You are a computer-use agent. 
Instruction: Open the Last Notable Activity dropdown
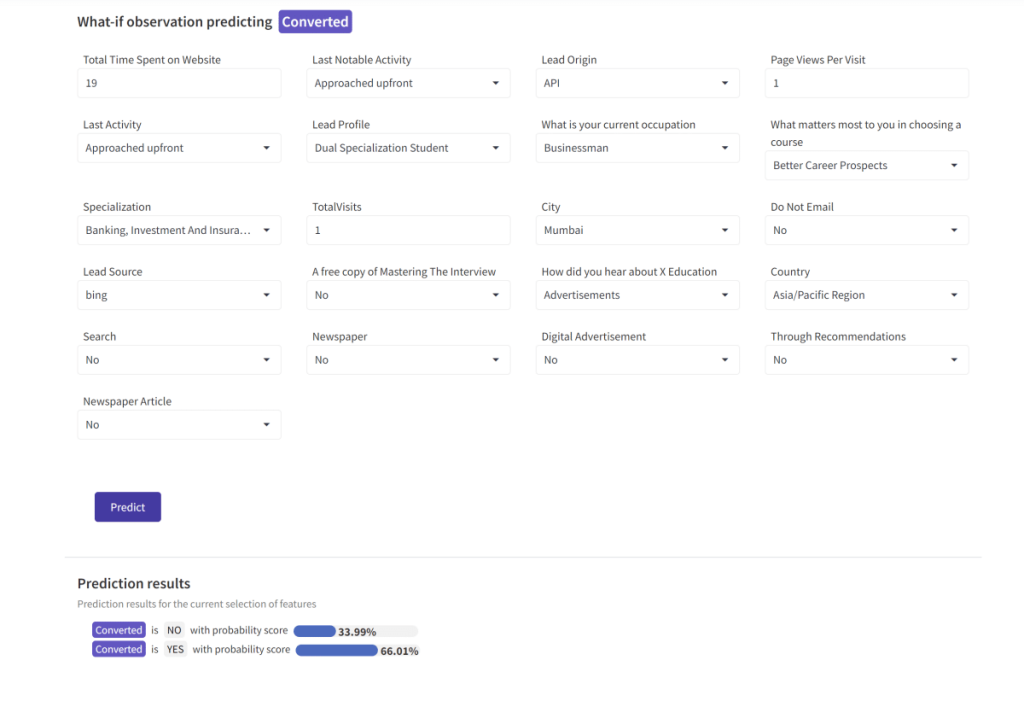408,83
